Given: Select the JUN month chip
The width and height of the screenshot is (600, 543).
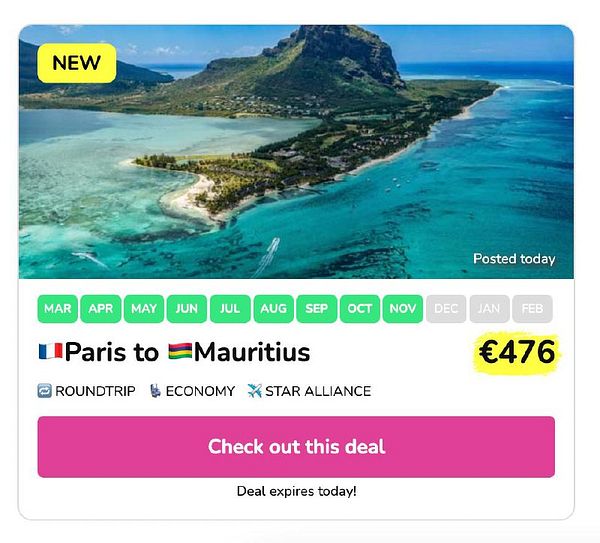Looking at the screenshot, I should [x=187, y=308].
